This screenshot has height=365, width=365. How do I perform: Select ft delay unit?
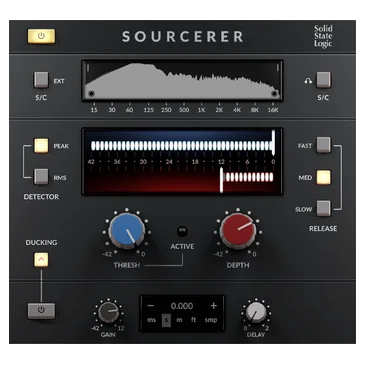pos(193,320)
